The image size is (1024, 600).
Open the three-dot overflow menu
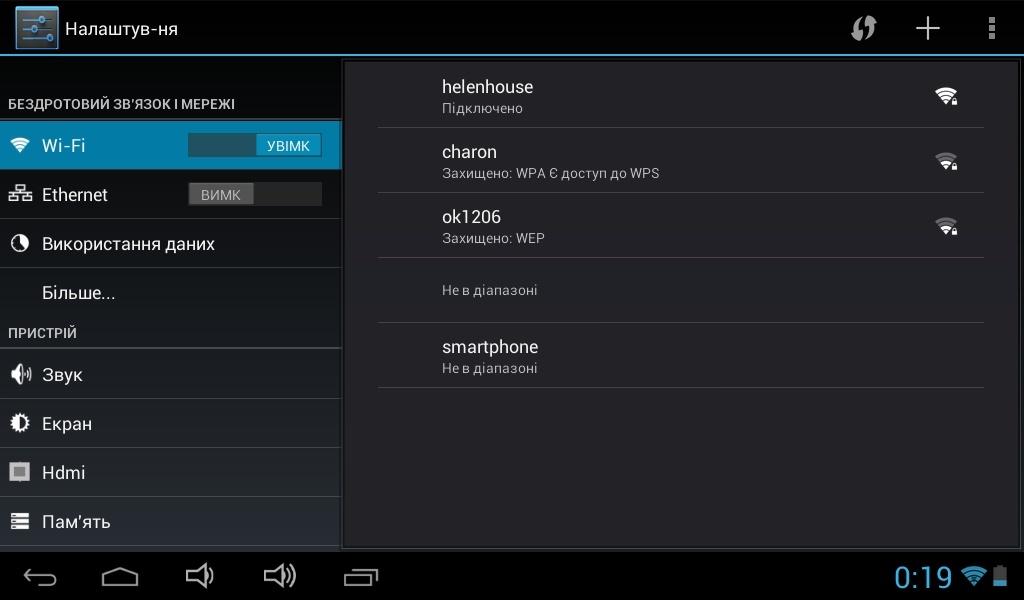coord(991,28)
